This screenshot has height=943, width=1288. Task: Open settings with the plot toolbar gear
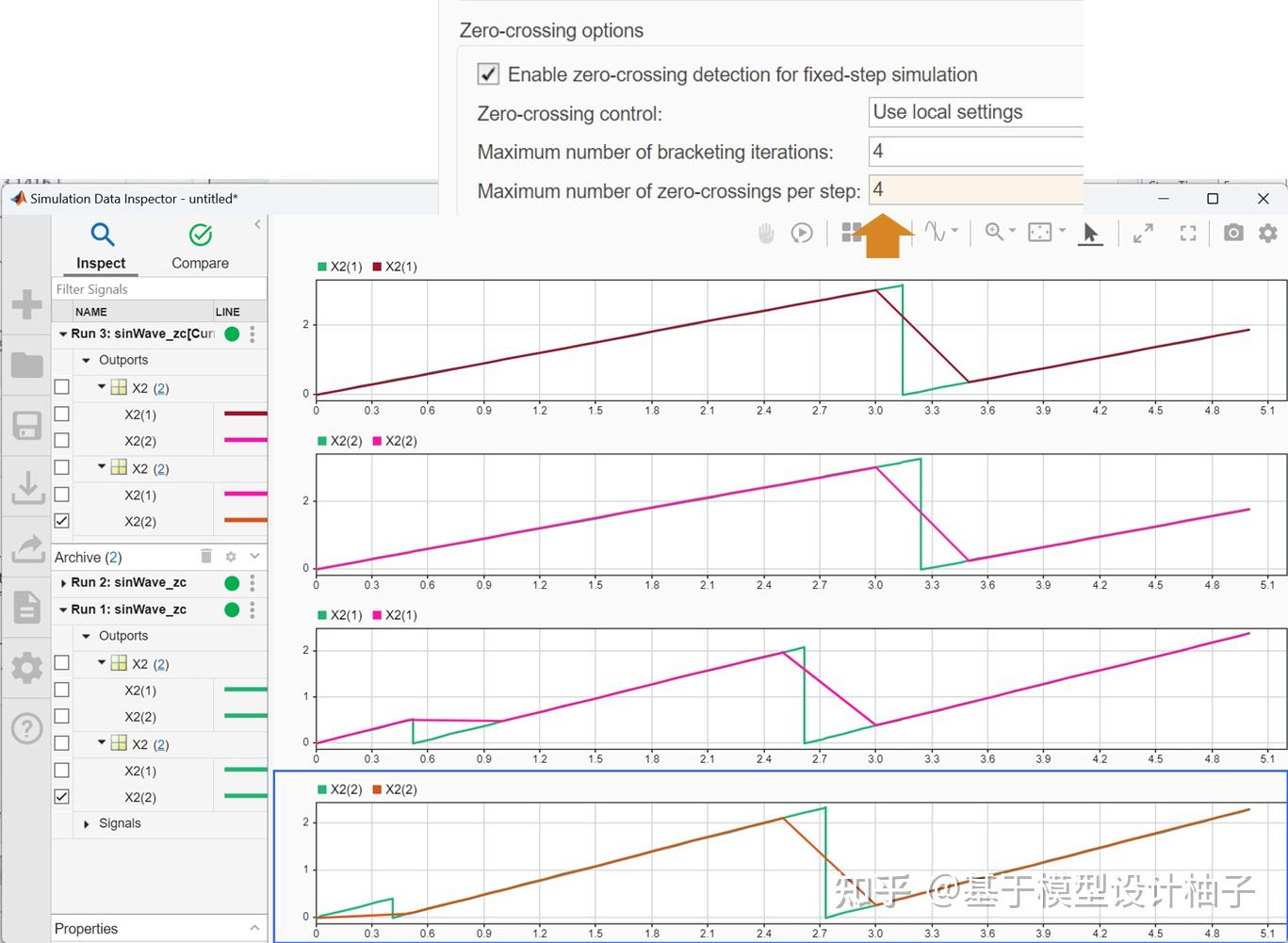coord(1268,232)
